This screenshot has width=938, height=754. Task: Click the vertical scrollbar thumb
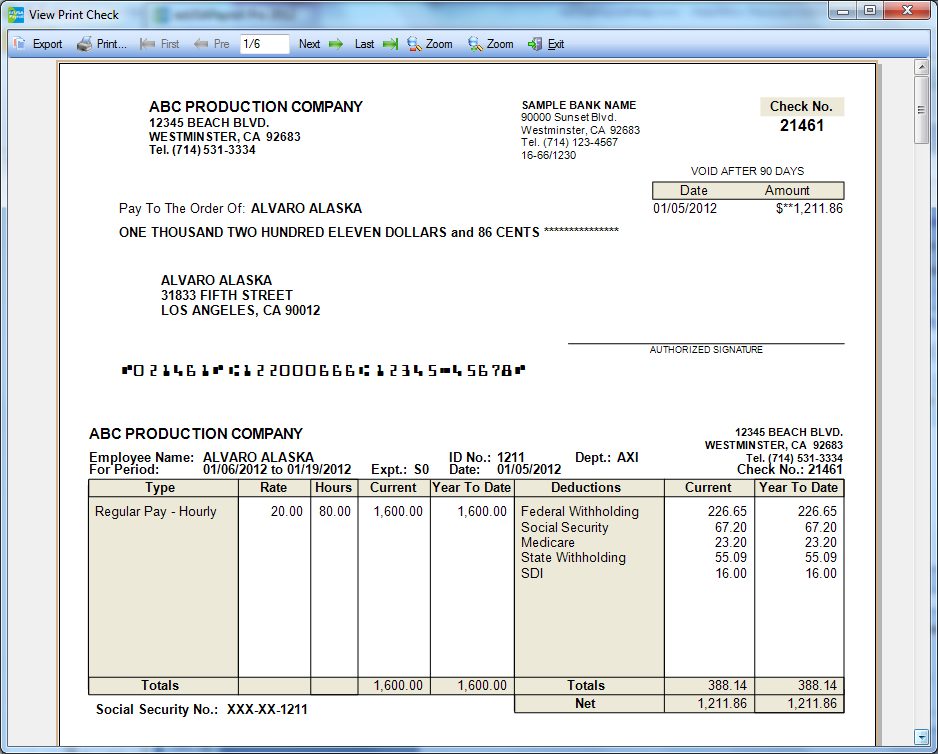click(x=922, y=111)
